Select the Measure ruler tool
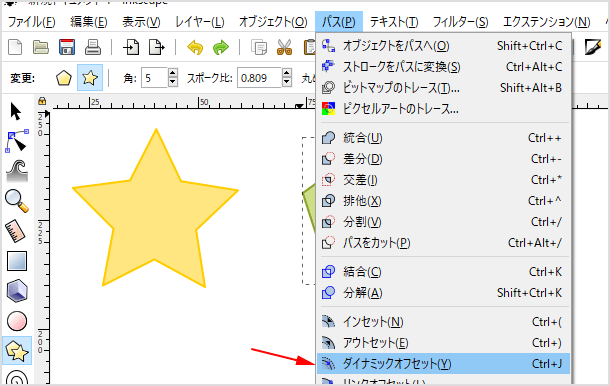Screen dimensions: 610x386 pos(16,231)
